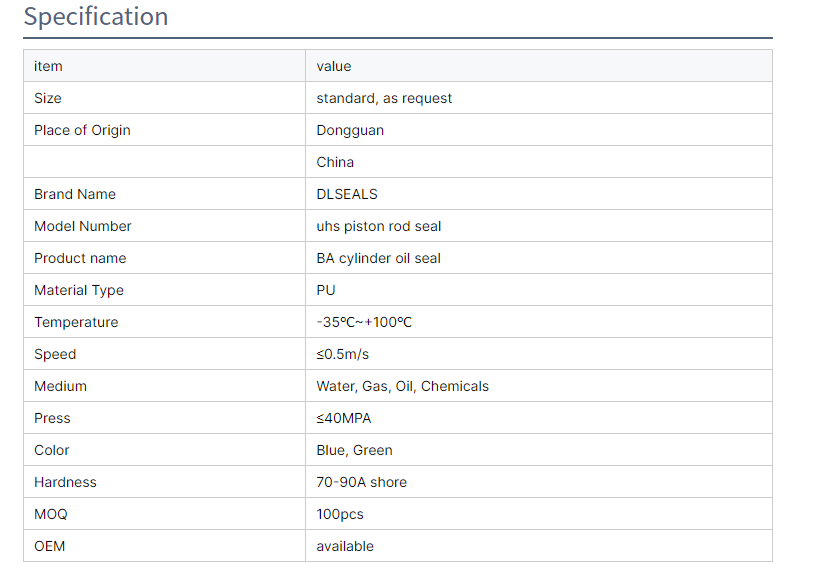Image resolution: width=823 pixels, height=576 pixels.
Task: Select 'Water, Gas, Oil, Chemicals' medium value
Action: click(402, 386)
